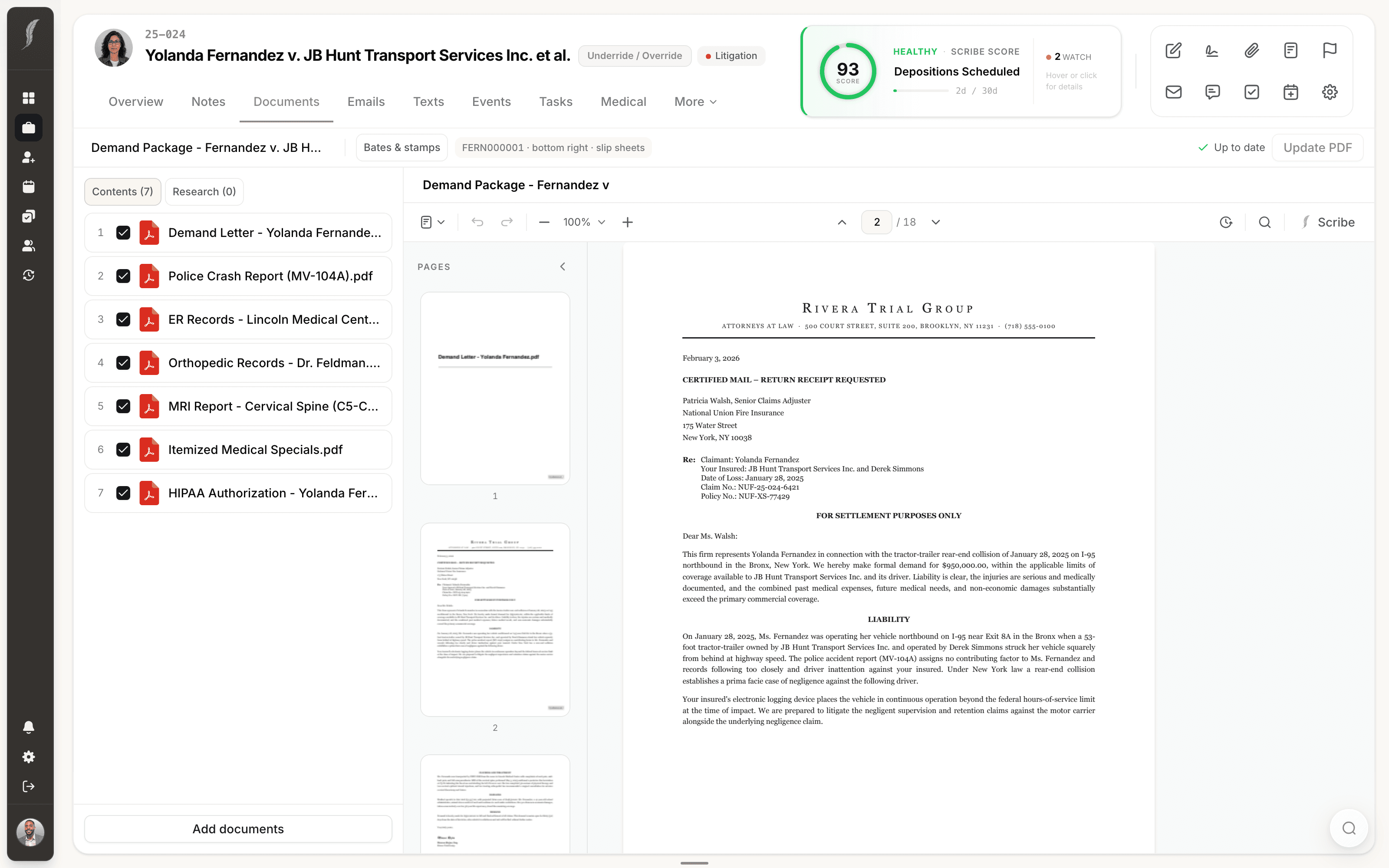
Task: Uncheck Demand Letter - Yolanda Fernandez checkbox
Action: coord(123,233)
